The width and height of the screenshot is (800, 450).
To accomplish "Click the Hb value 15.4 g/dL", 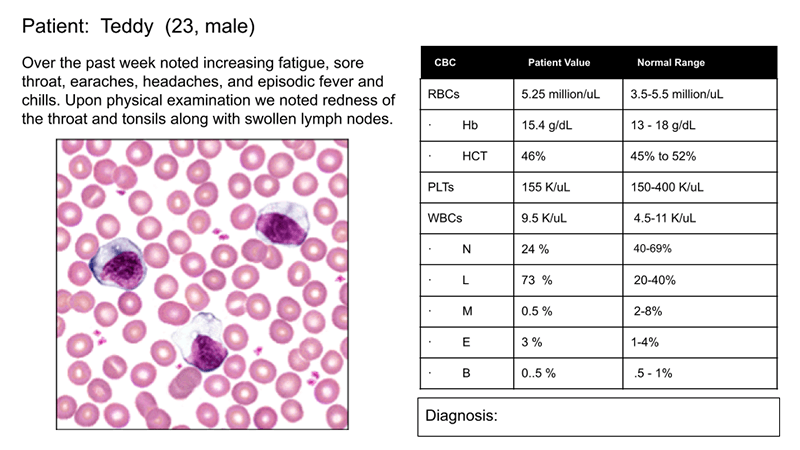I will 548,126.
